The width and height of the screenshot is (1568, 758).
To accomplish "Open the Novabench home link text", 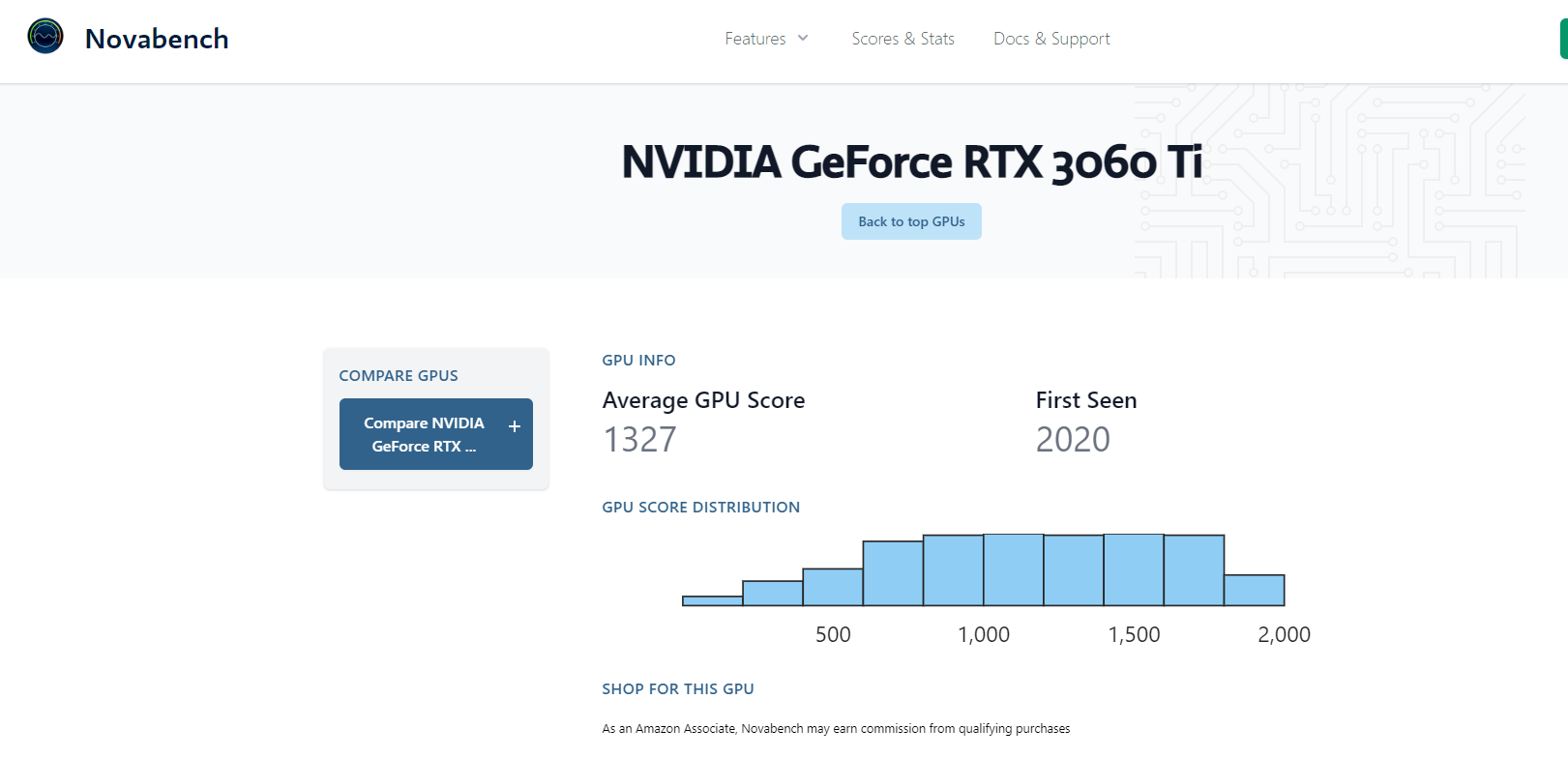I will [x=157, y=39].
